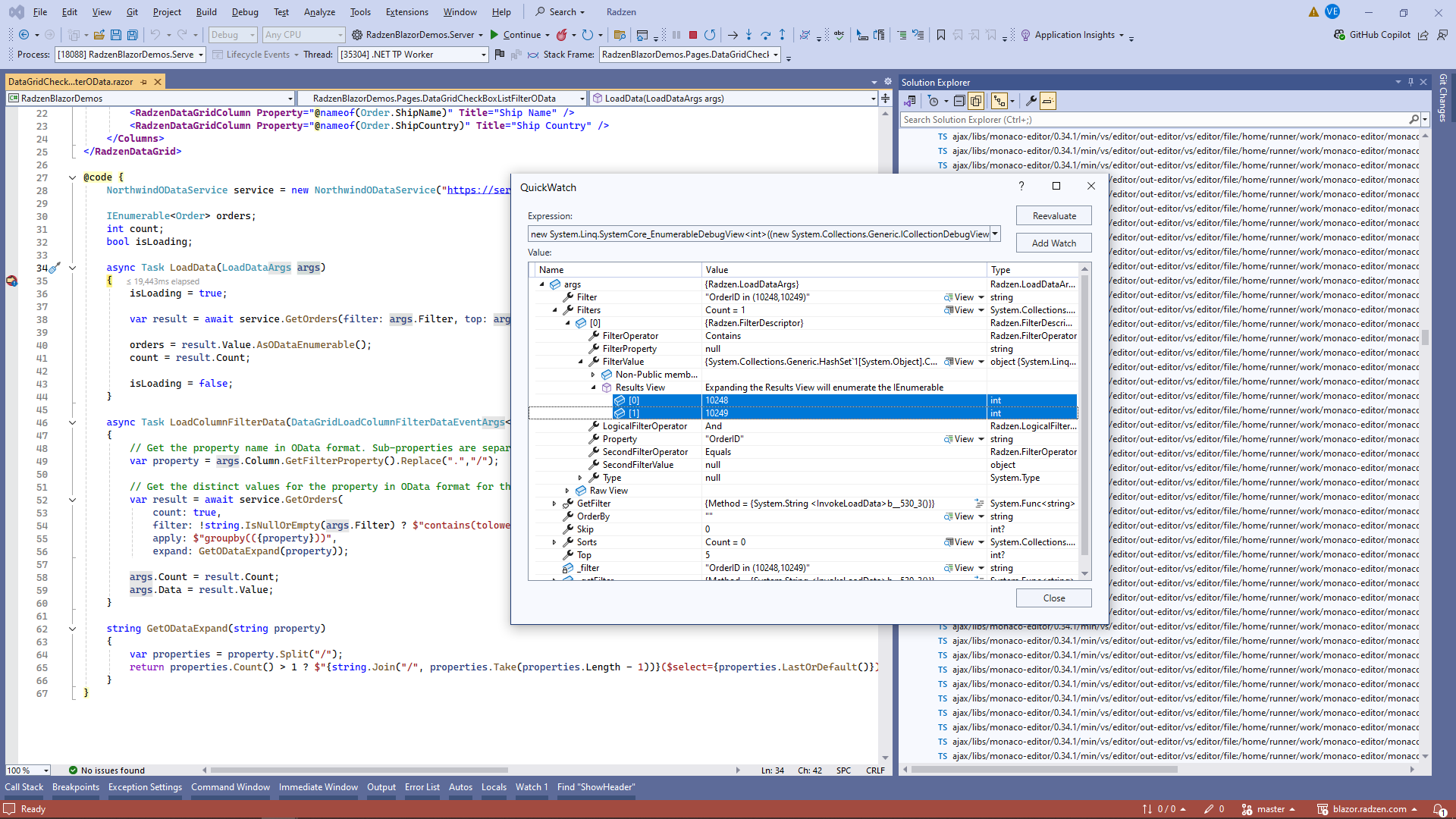Click the Show Next Statement arrow

tap(733, 35)
